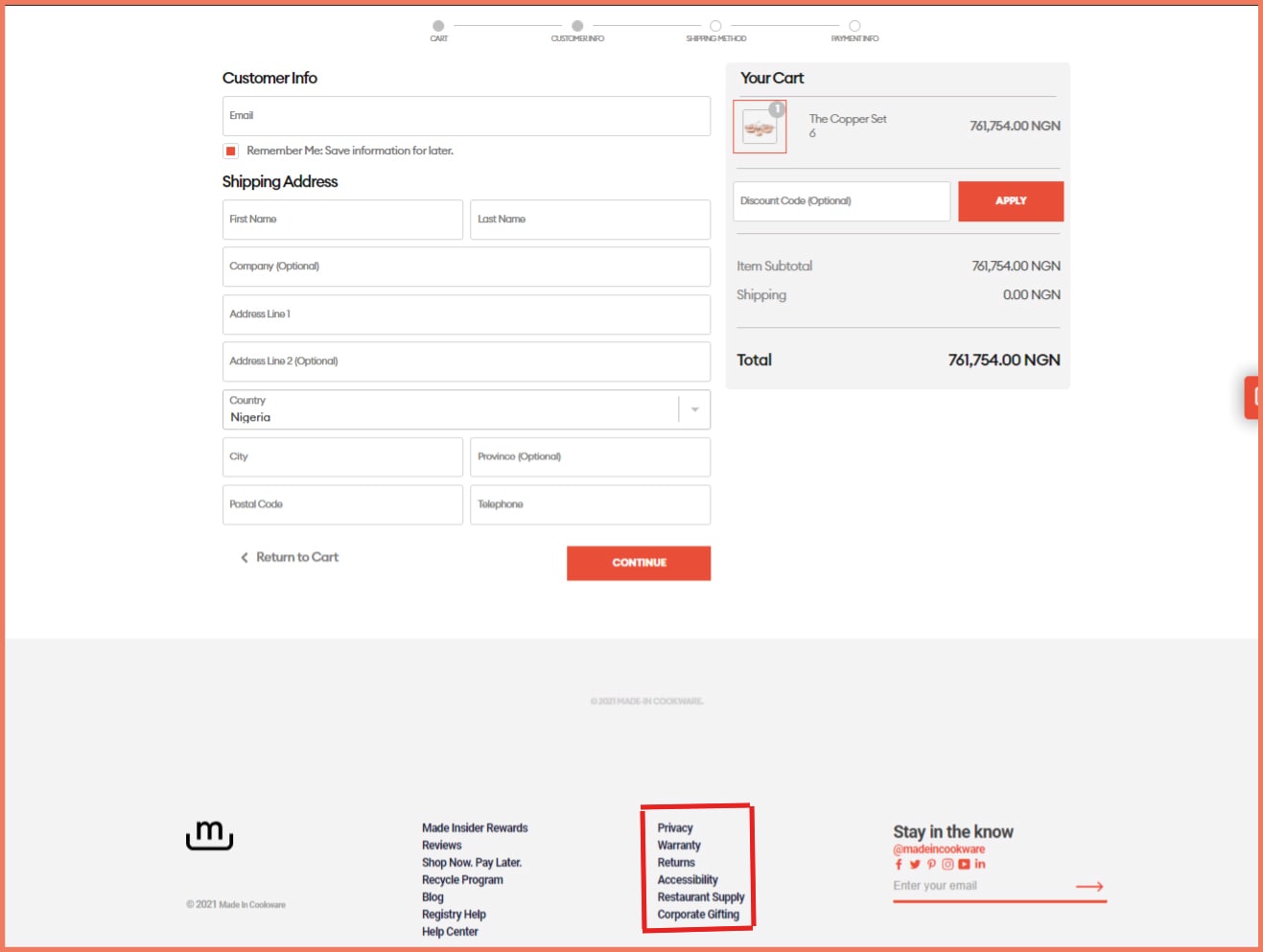This screenshot has width=1263, height=952.
Task: Open Shop Now. Pay Later. link
Action: tap(472, 863)
